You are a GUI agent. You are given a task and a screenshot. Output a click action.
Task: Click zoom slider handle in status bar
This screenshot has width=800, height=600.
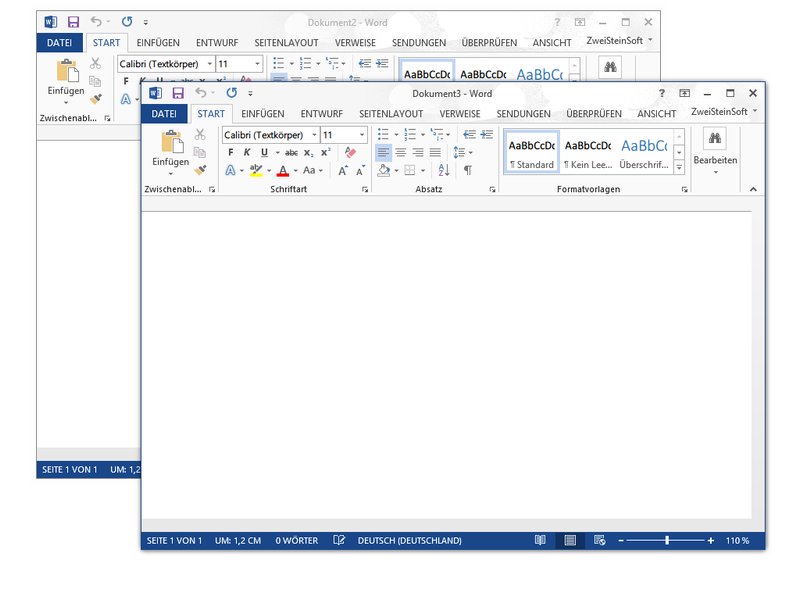(667, 540)
